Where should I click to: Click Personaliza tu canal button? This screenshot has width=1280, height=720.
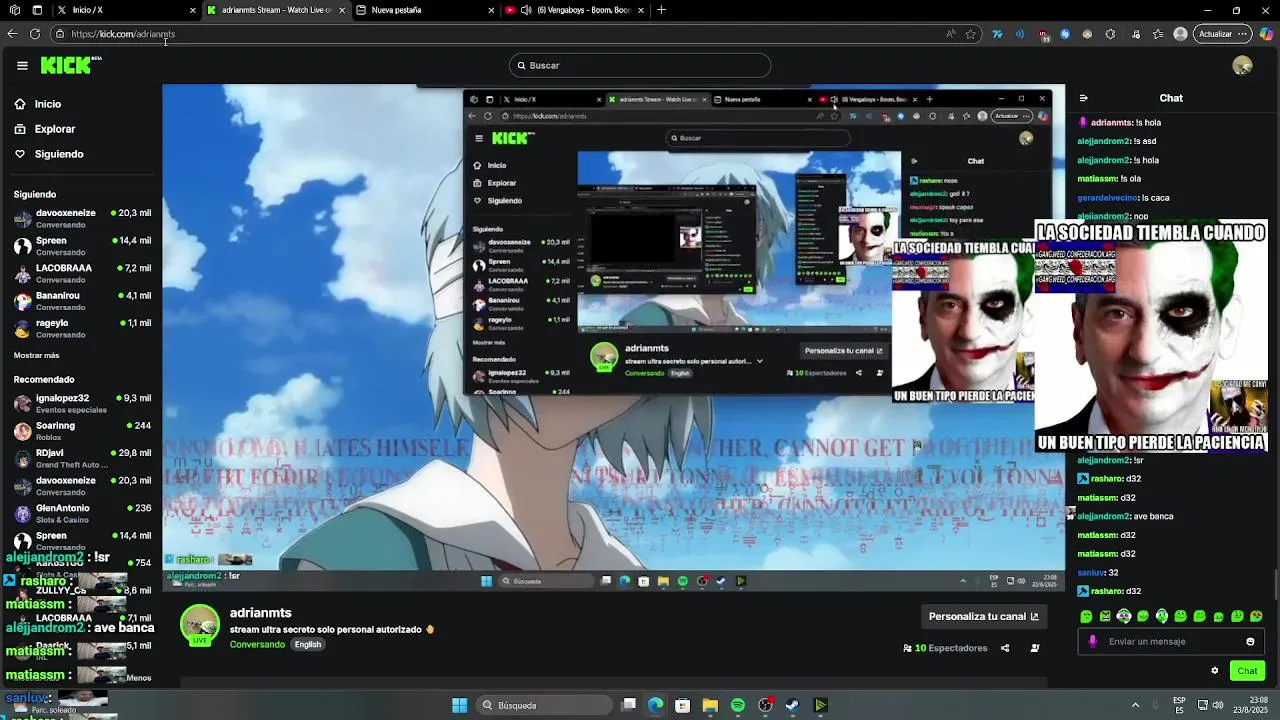tap(983, 616)
